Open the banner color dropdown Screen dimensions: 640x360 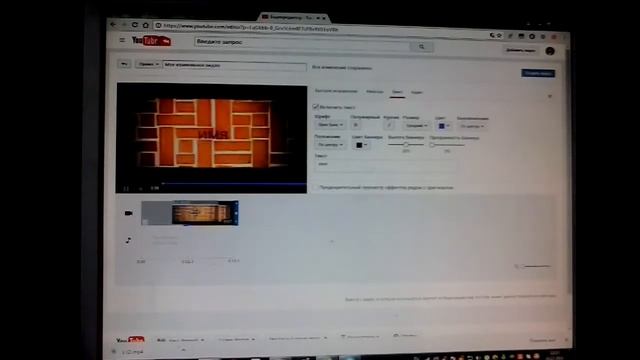(361, 145)
